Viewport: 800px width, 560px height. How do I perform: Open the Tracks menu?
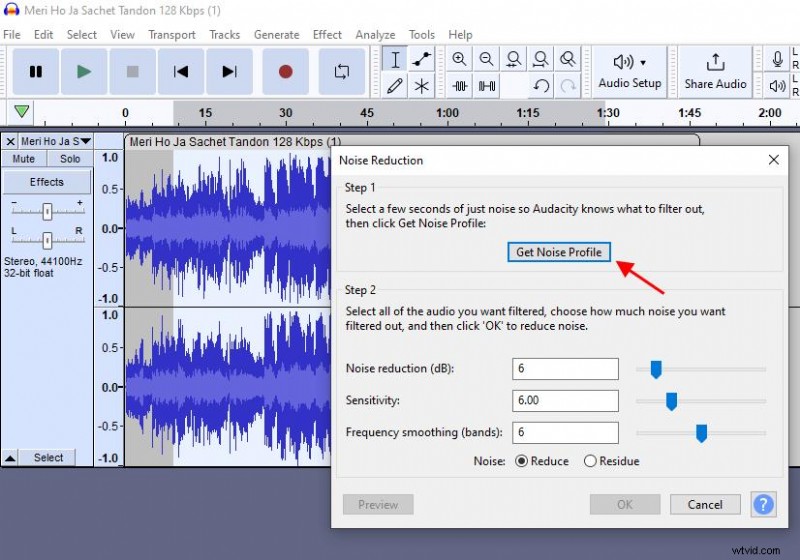tap(224, 35)
